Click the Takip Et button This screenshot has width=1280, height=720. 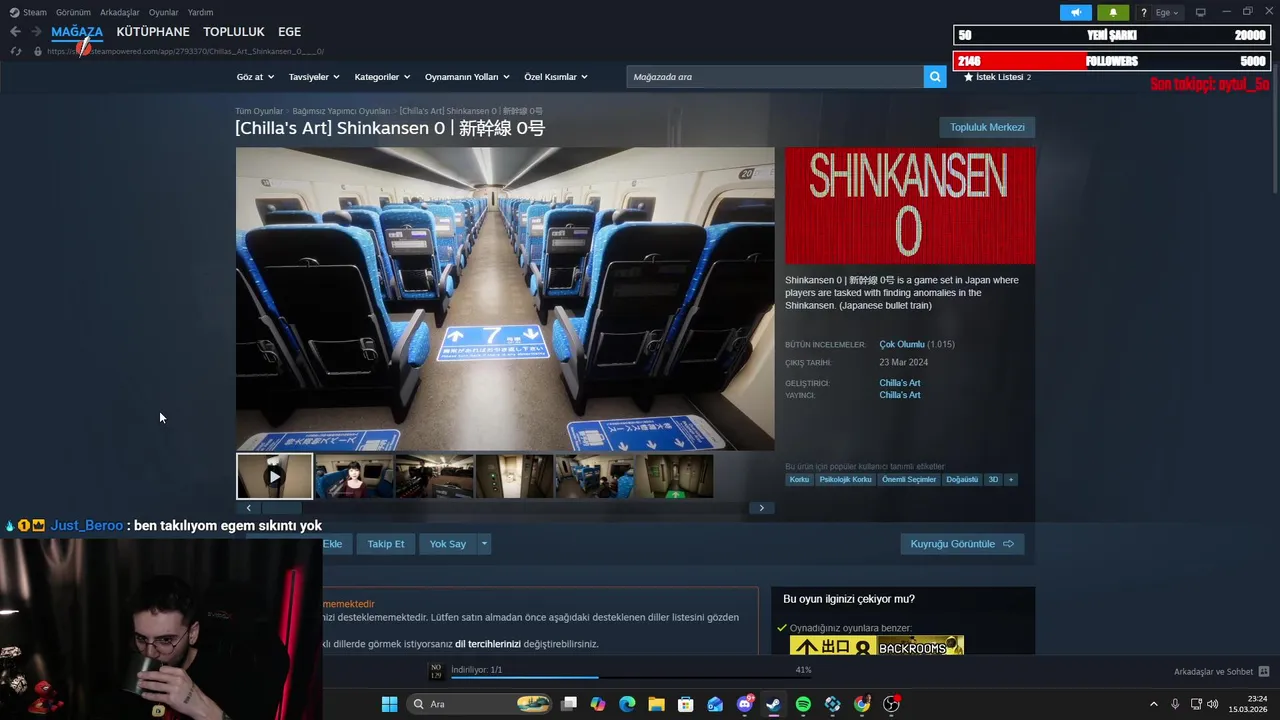tap(386, 544)
